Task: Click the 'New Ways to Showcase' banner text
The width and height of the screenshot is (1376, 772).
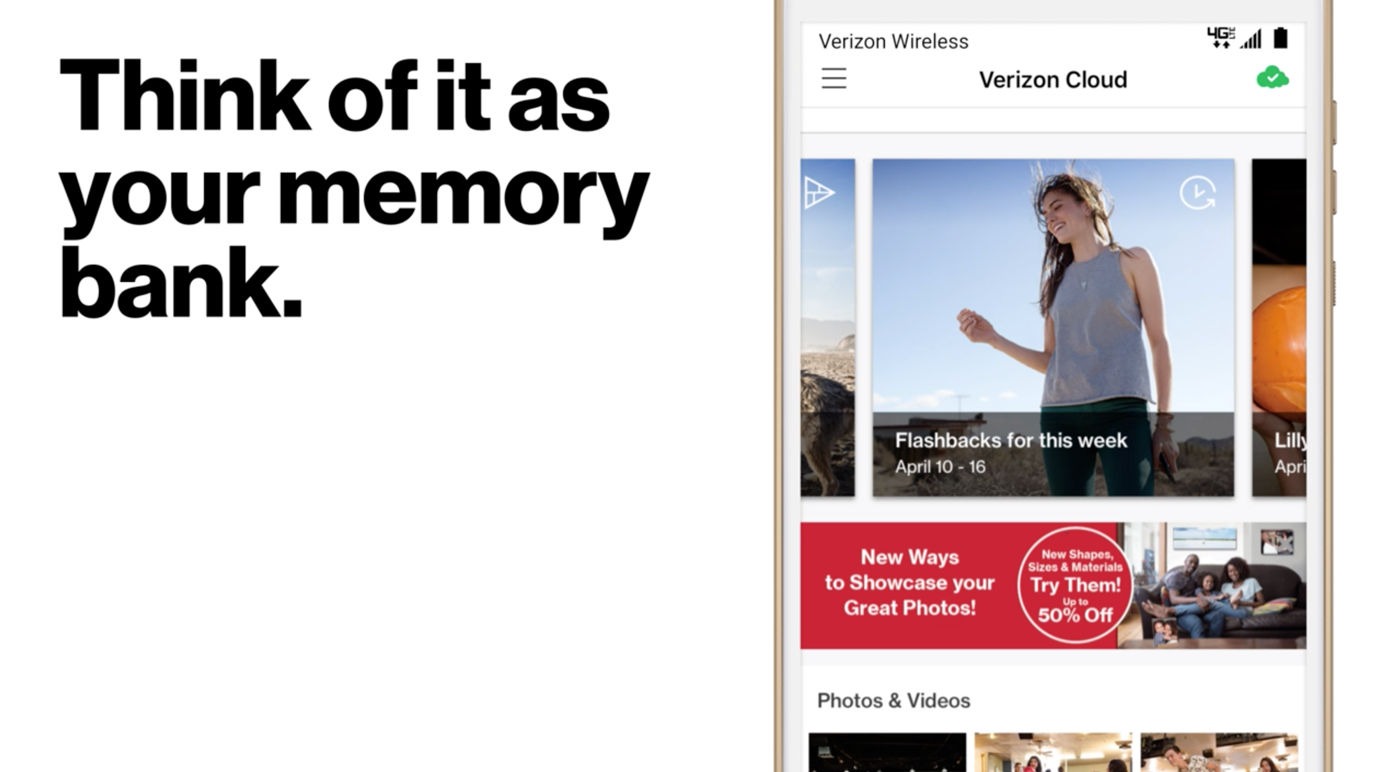Action: pyautogui.click(x=909, y=583)
